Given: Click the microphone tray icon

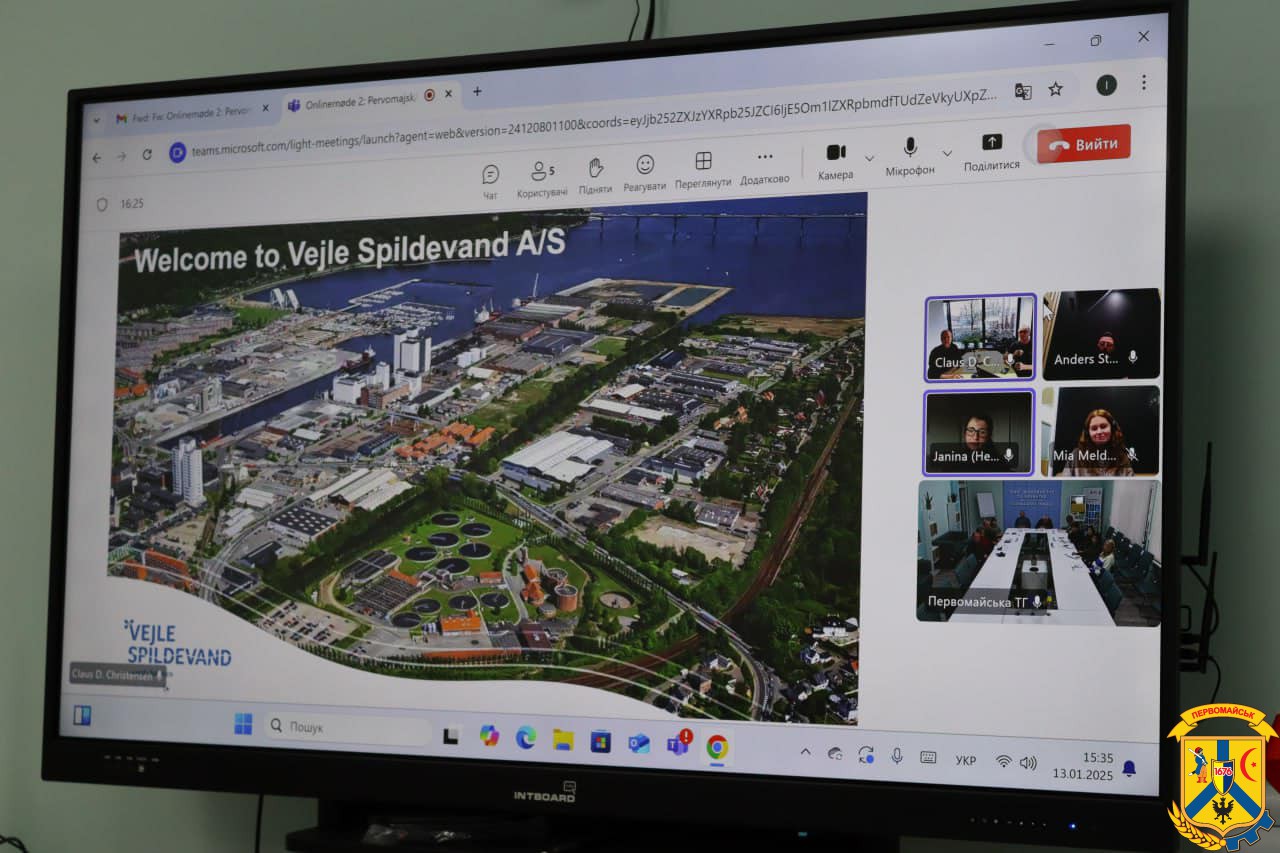Looking at the screenshot, I should (x=897, y=756).
